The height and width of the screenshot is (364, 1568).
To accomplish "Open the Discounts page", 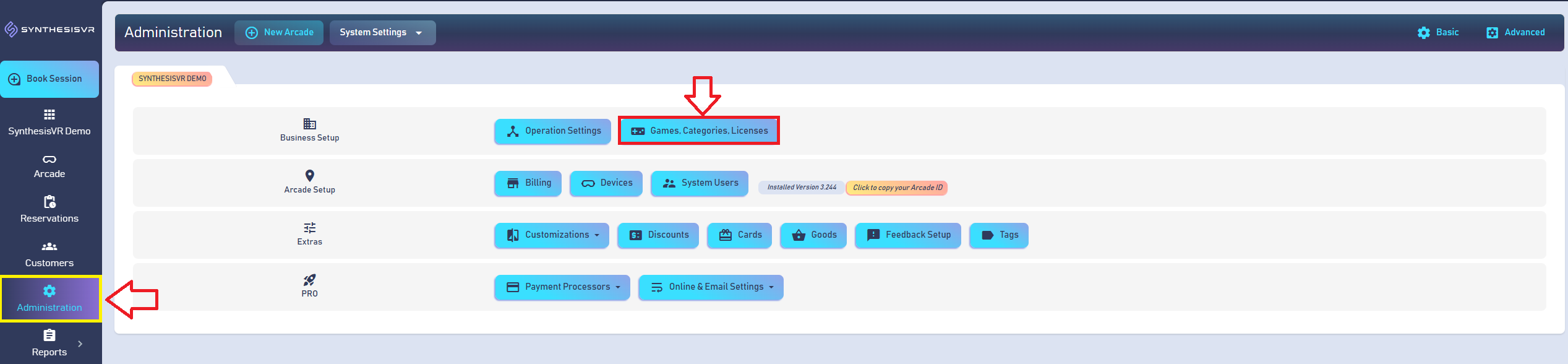I will pyautogui.click(x=658, y=235).
